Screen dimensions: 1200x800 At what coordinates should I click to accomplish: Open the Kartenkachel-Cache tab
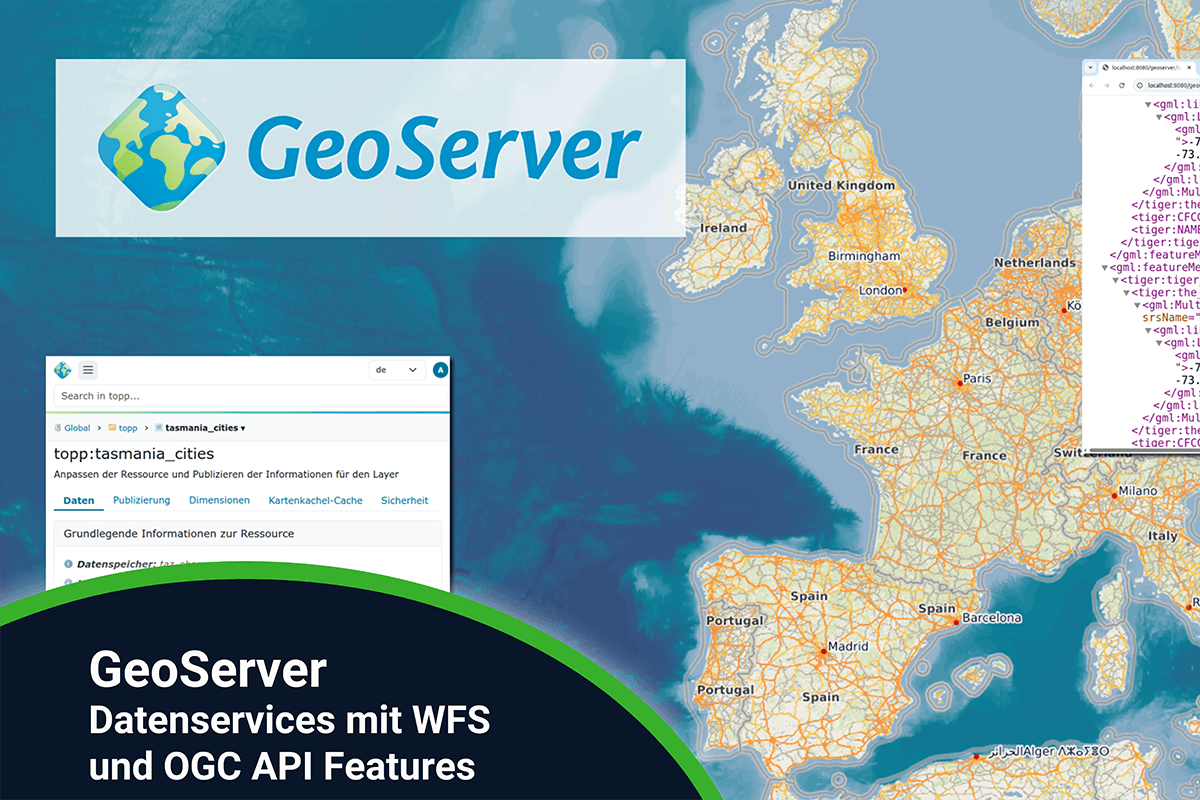pyautogui.click(x=315, y=500)
